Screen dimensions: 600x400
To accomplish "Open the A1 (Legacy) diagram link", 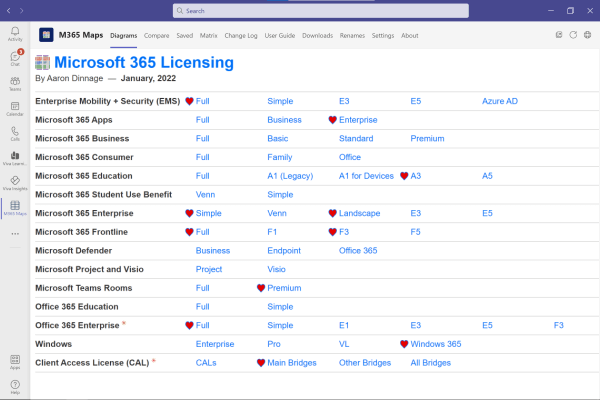I will (x=290, y=176).
